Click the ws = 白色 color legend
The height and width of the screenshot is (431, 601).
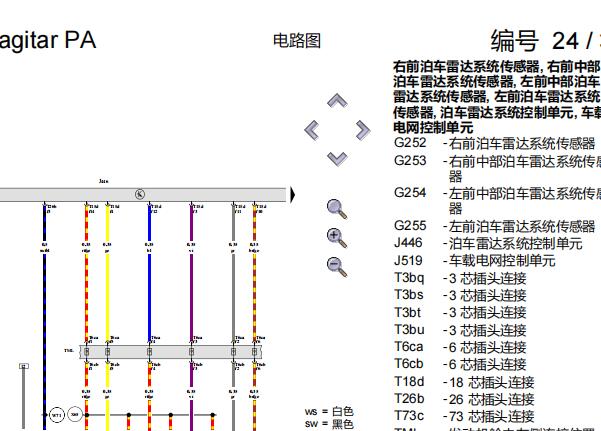(x=329, y=412)
